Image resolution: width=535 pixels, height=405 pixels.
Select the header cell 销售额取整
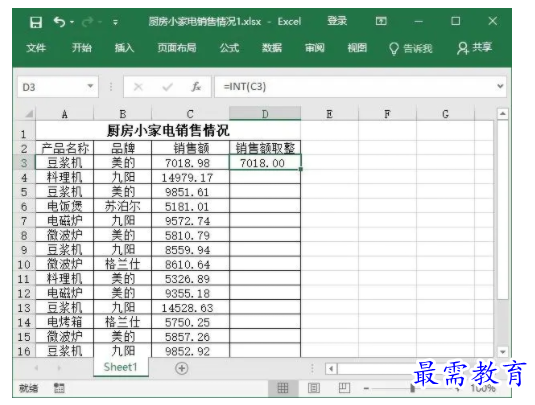click(265, 148)
